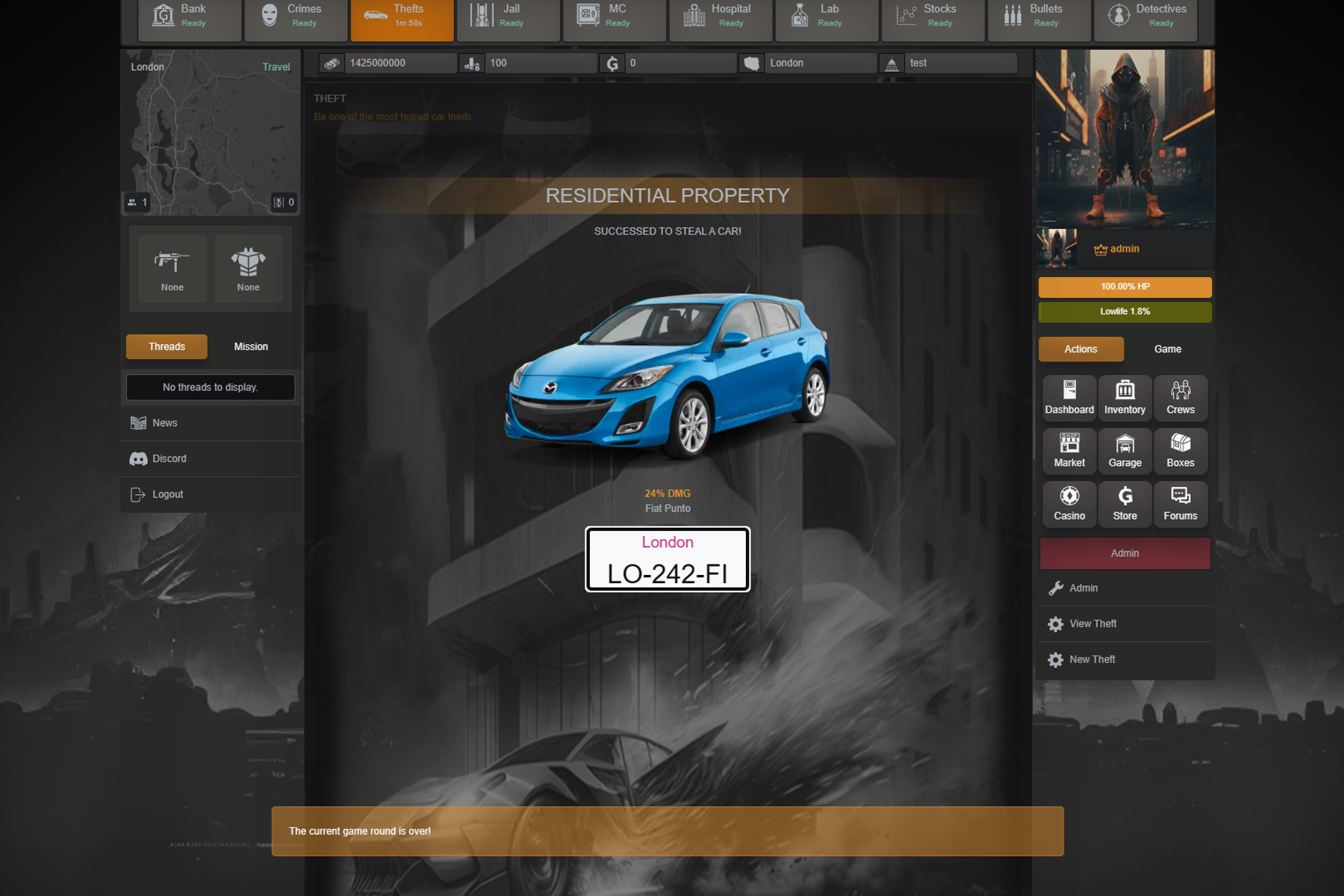This screenshot has height=896, width=1344.
Task: Open the Bullets icon
Action: [x=1012, y=15]
